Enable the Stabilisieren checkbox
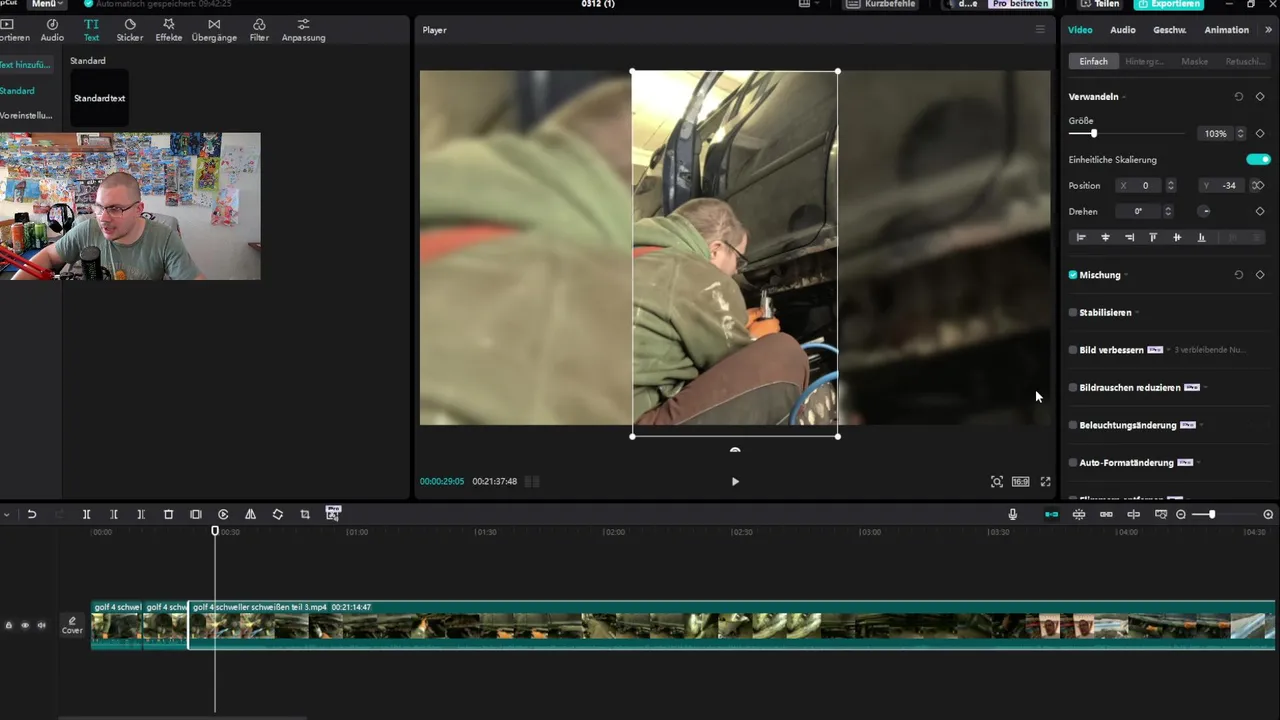1280x720 pixels. pyautogui.click(x=1073, y=312)
